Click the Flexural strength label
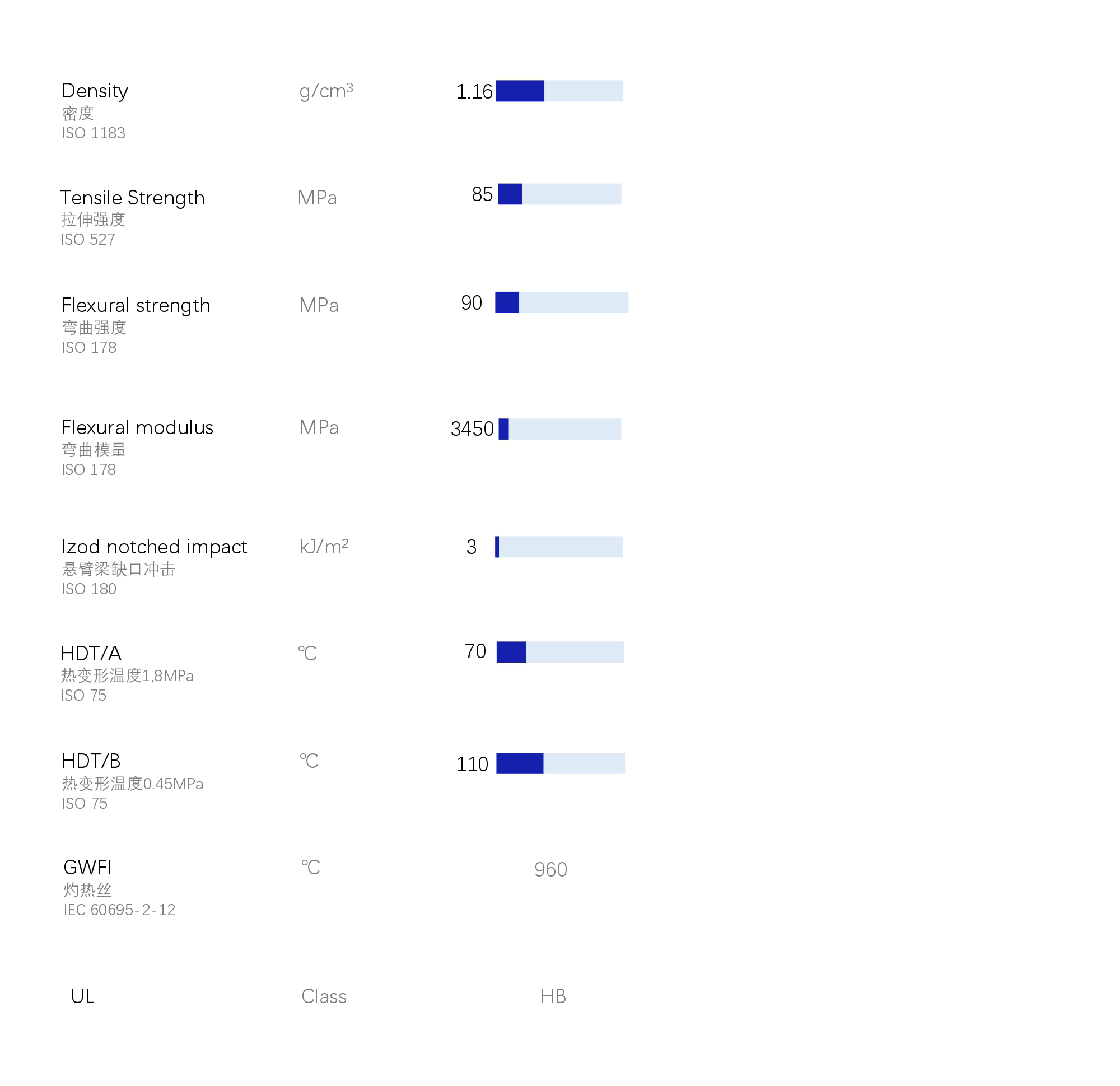This screenshot has width=1120, height=1086. [x=136, y=305]
